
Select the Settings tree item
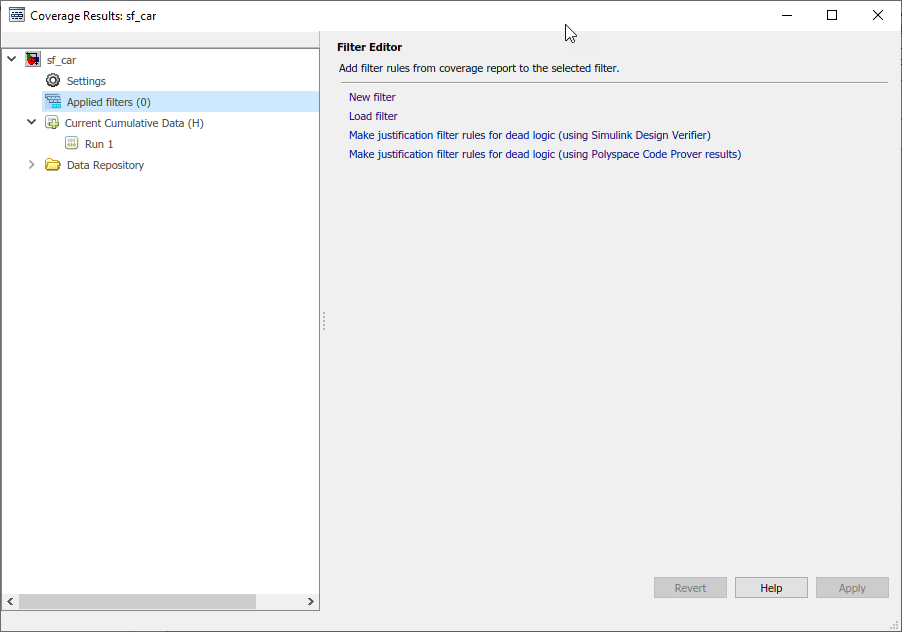pos(86,80)
